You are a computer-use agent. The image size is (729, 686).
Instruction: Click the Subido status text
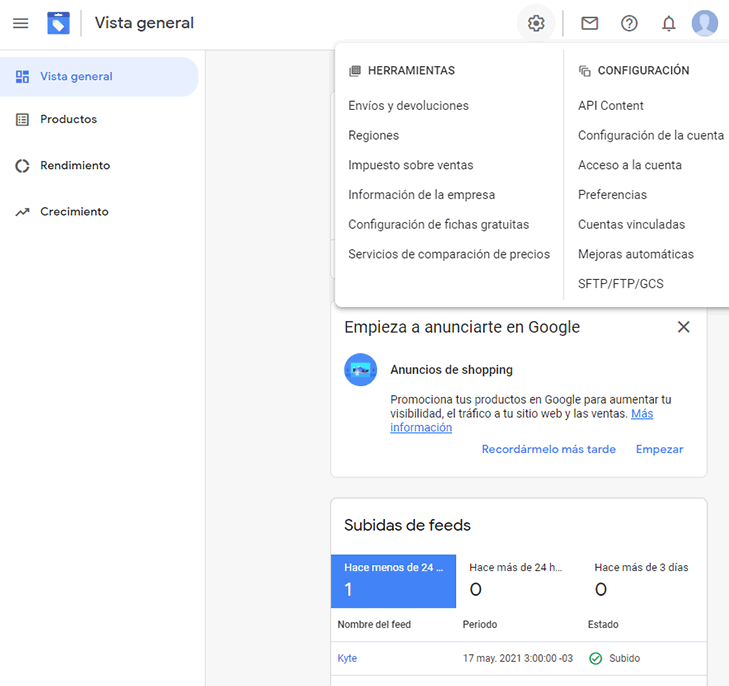624,659
